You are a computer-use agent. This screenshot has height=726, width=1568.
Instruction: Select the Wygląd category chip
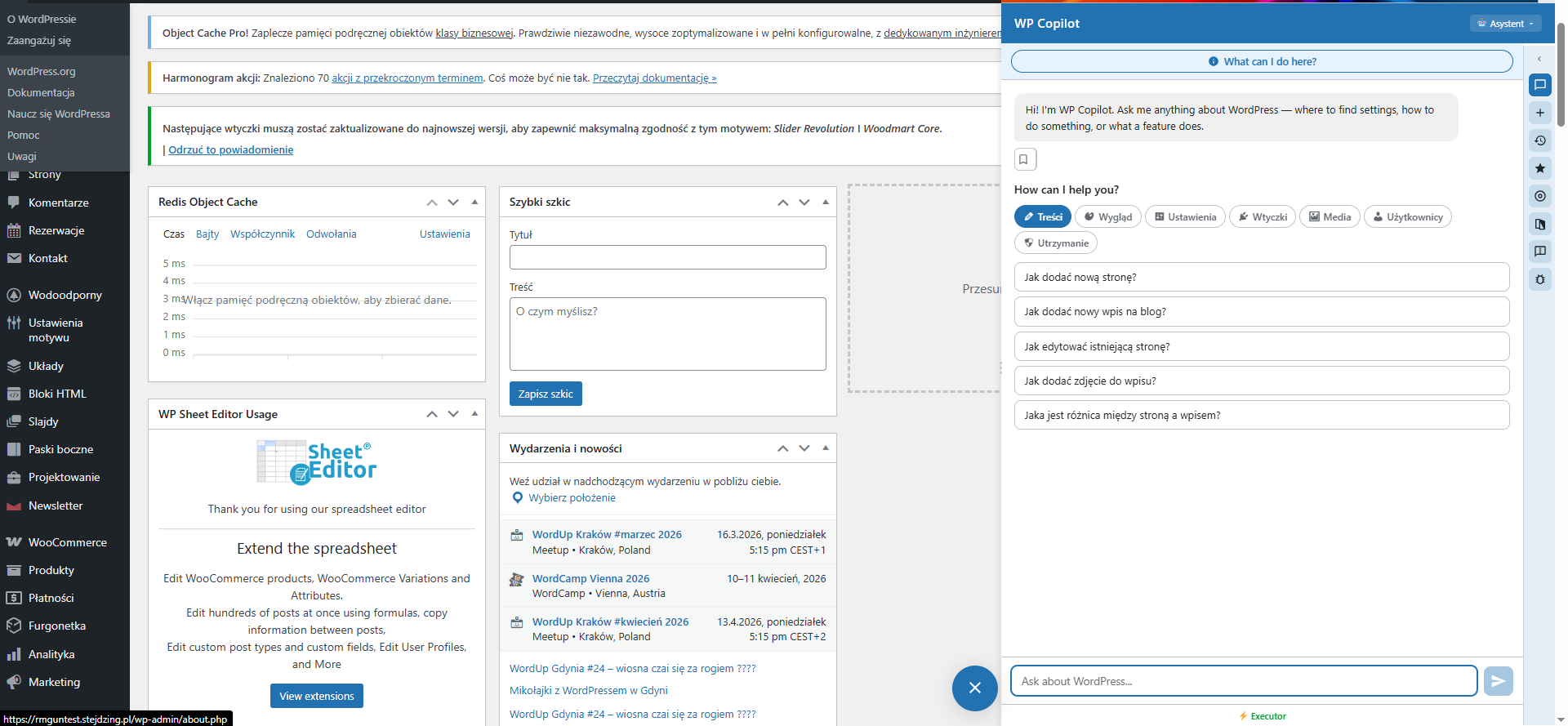tap(1107, 217)
